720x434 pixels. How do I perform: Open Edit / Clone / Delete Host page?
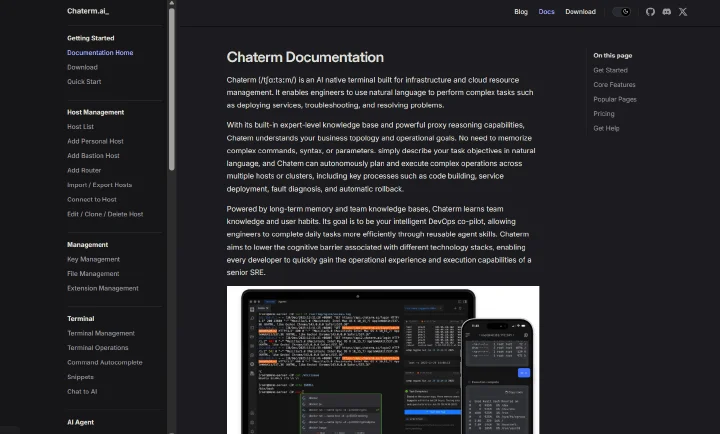coord(105,214)
